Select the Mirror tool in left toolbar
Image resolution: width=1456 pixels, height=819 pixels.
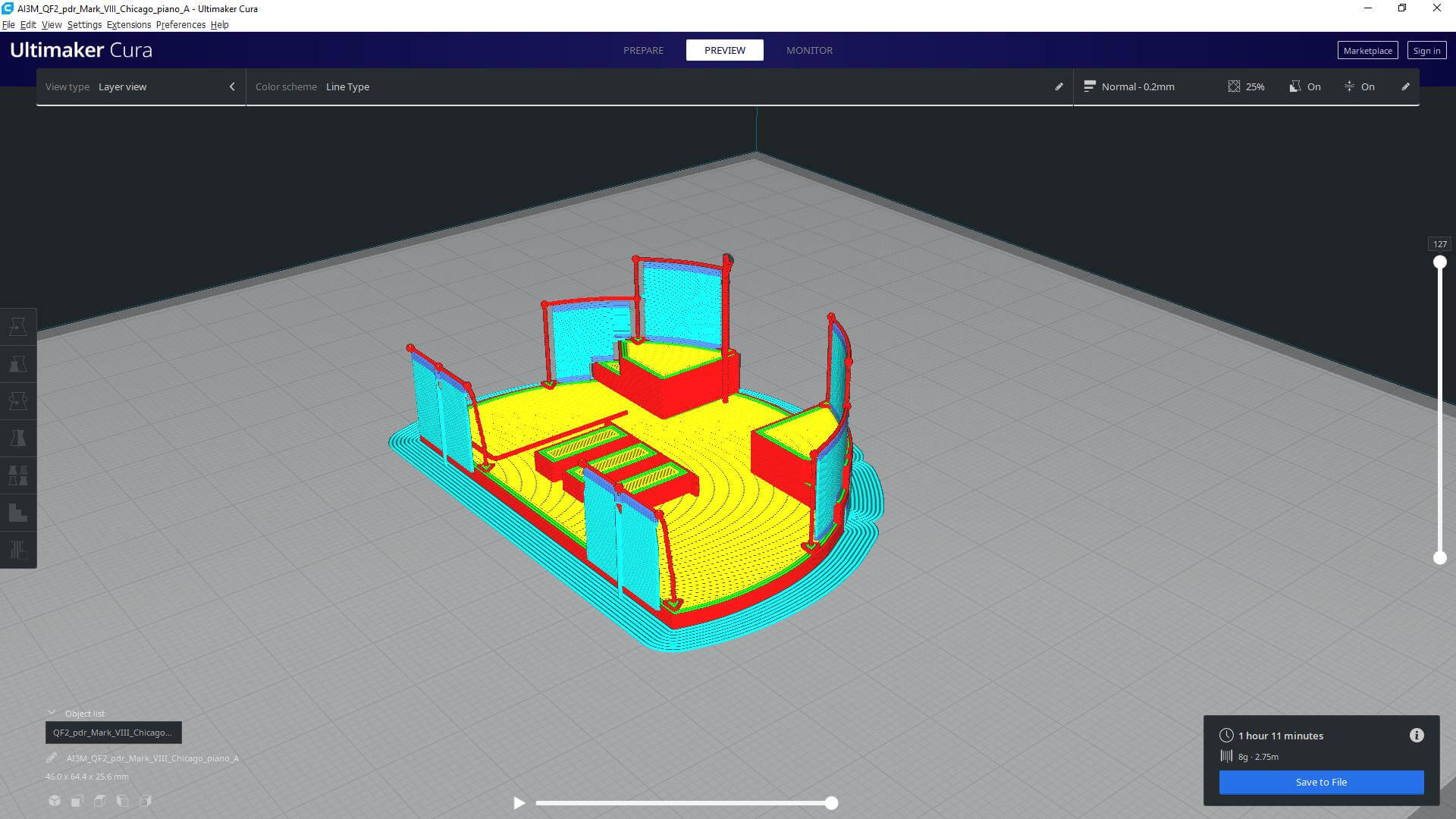(18, 439)
